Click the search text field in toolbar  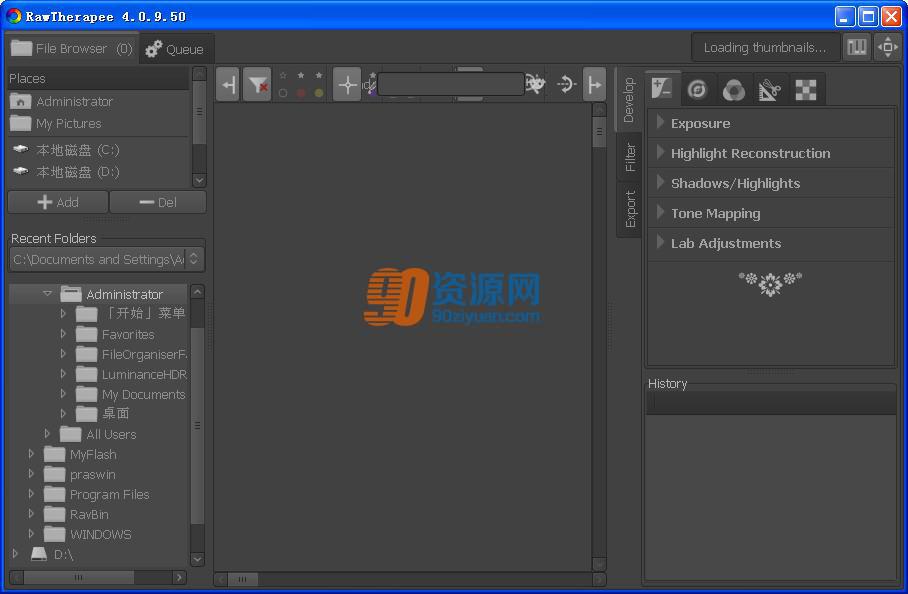point(451,85)
